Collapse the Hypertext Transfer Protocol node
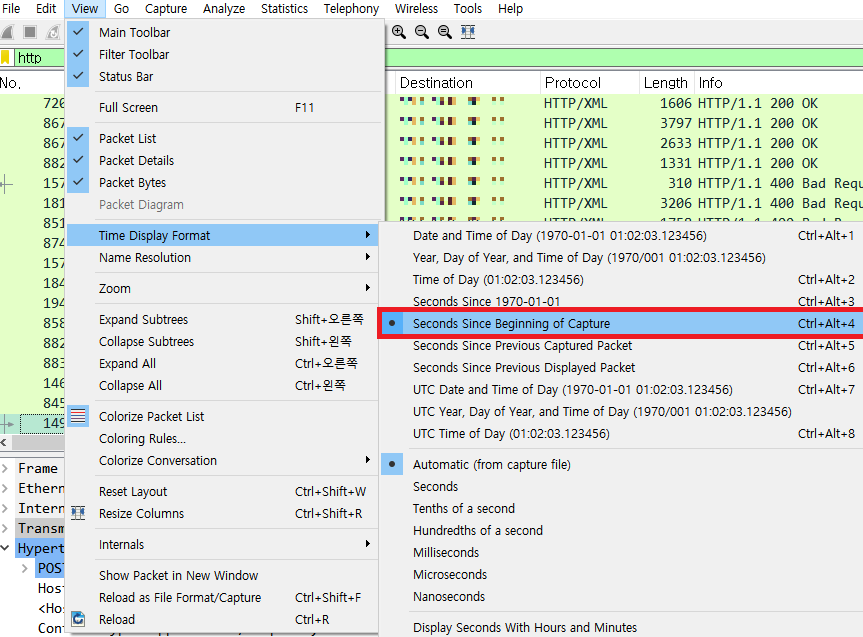This screenshot has width=863, height=637. (x=5, y=548)
